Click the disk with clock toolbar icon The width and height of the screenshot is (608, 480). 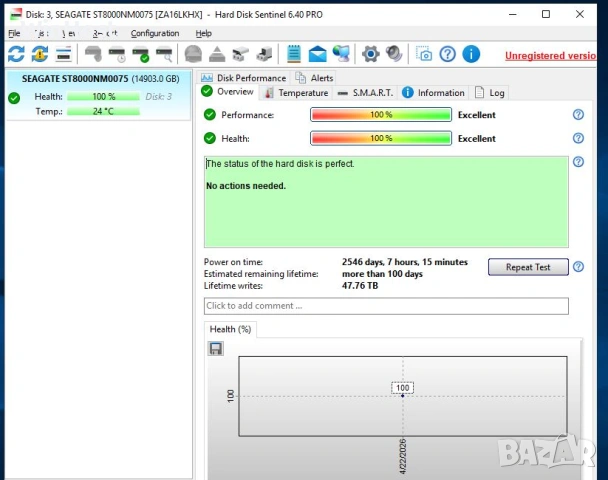117,54
